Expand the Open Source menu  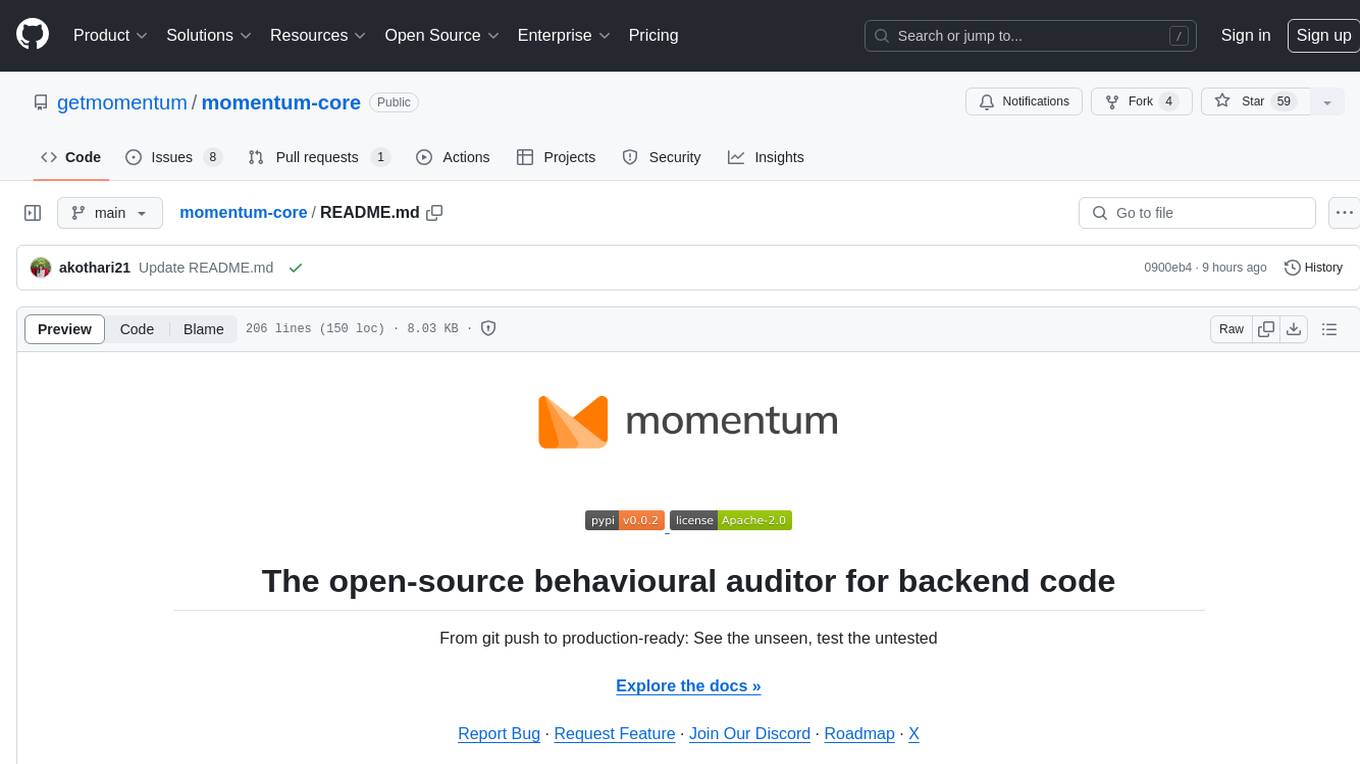(x=441, y=35)
